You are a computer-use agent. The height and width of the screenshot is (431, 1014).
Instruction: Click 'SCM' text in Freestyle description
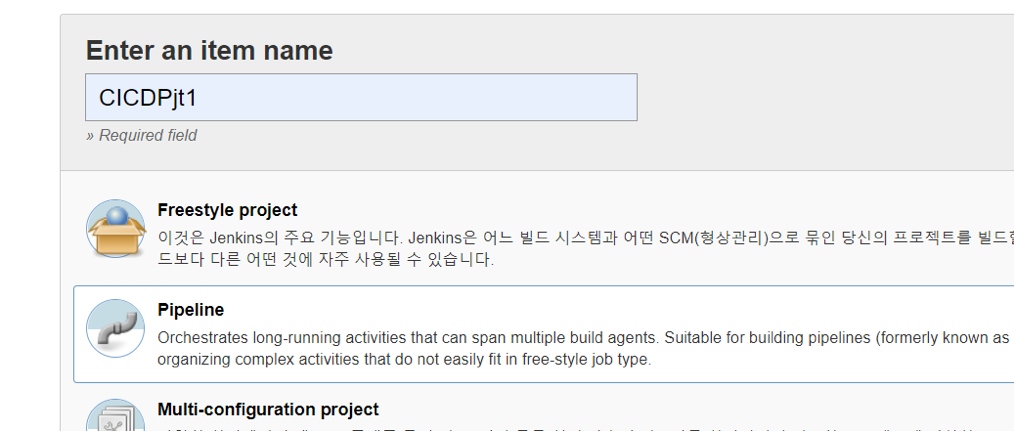click(x=675, y=238)
